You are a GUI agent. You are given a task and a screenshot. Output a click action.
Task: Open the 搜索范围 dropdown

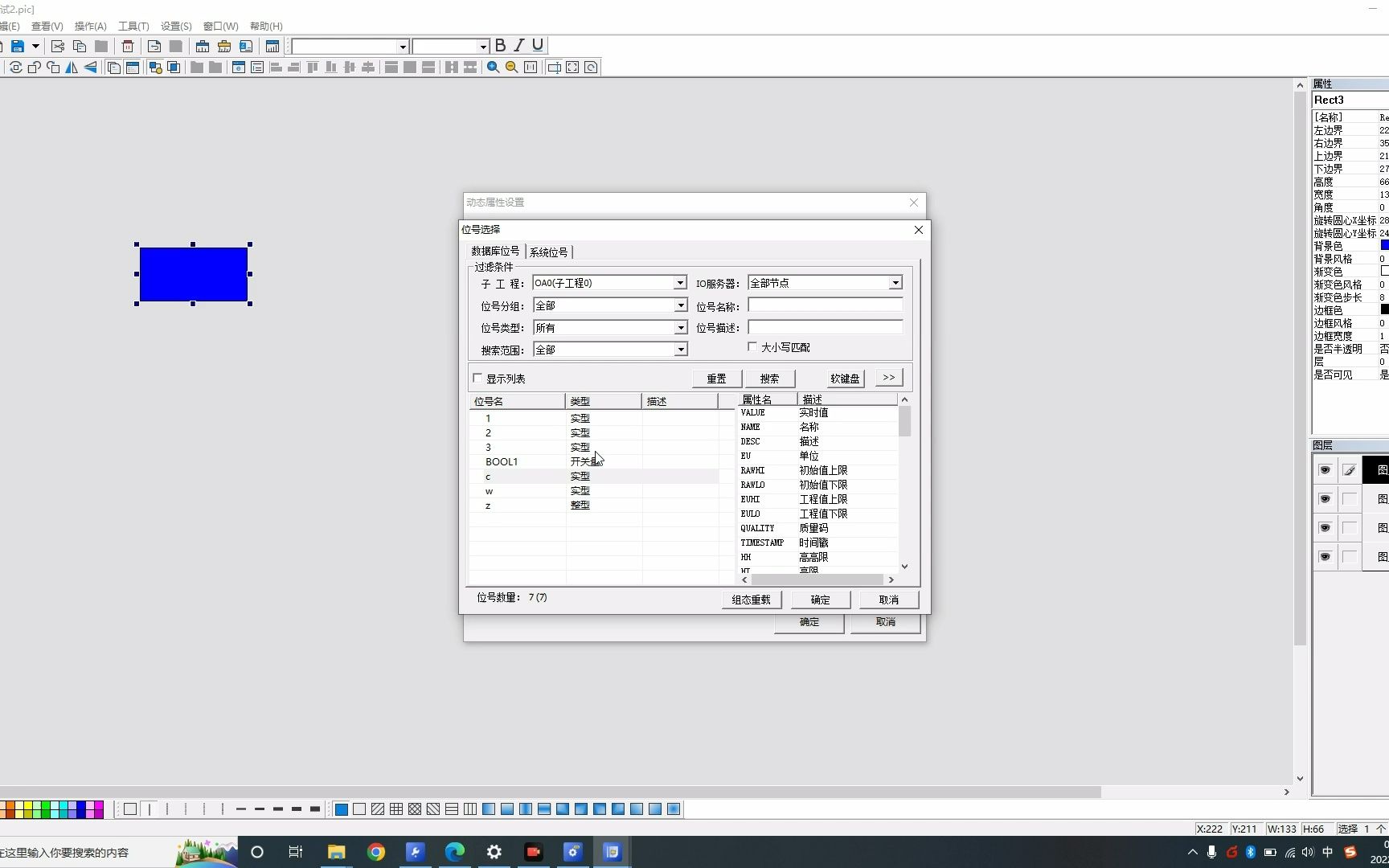[680, 350]
